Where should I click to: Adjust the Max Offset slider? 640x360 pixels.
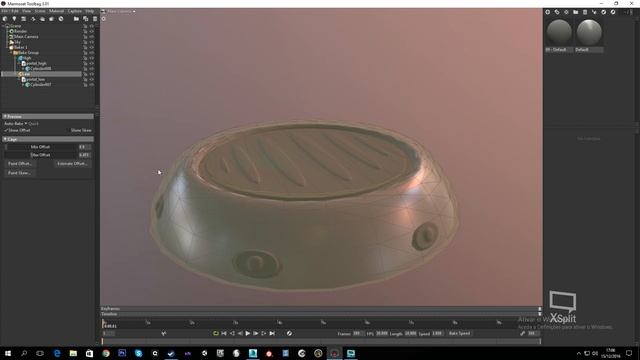tap(41, 155)
